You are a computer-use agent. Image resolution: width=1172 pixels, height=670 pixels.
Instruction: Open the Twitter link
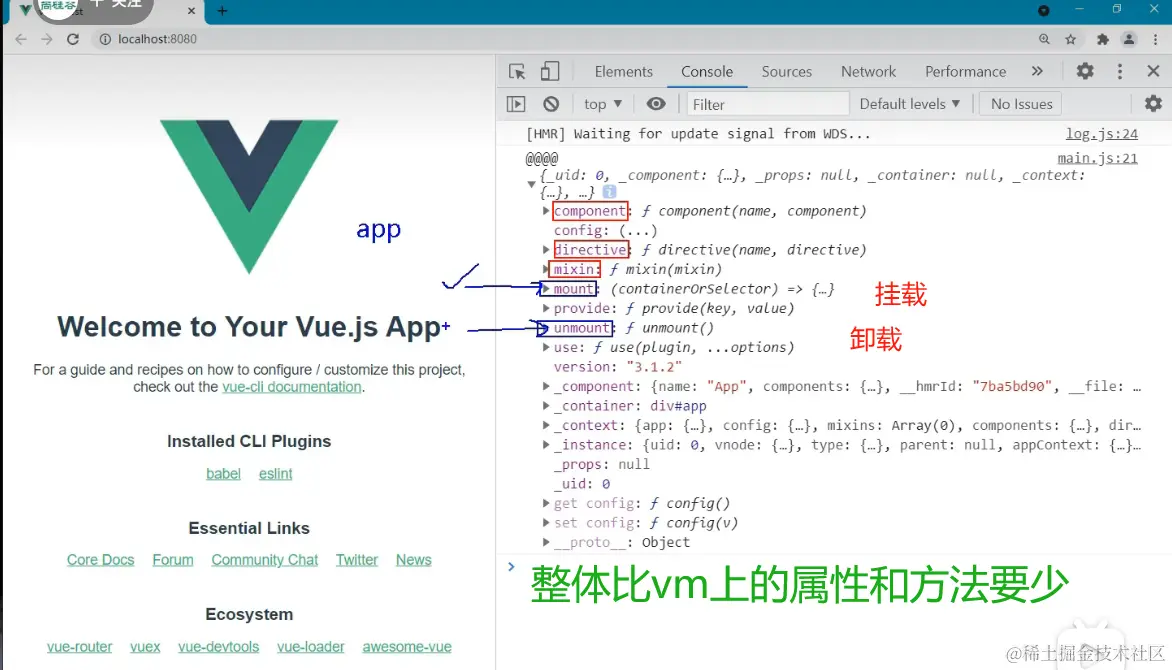coord(357,560)
